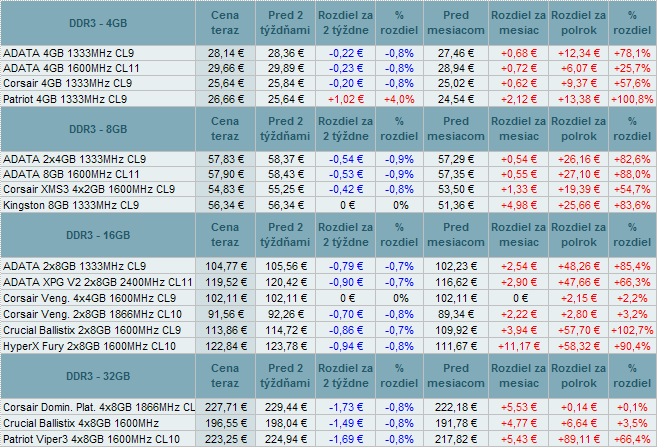Click half-year percent '+102,7%'
The width and height of the screenshot is (657, 447).
tap(632, 330)
